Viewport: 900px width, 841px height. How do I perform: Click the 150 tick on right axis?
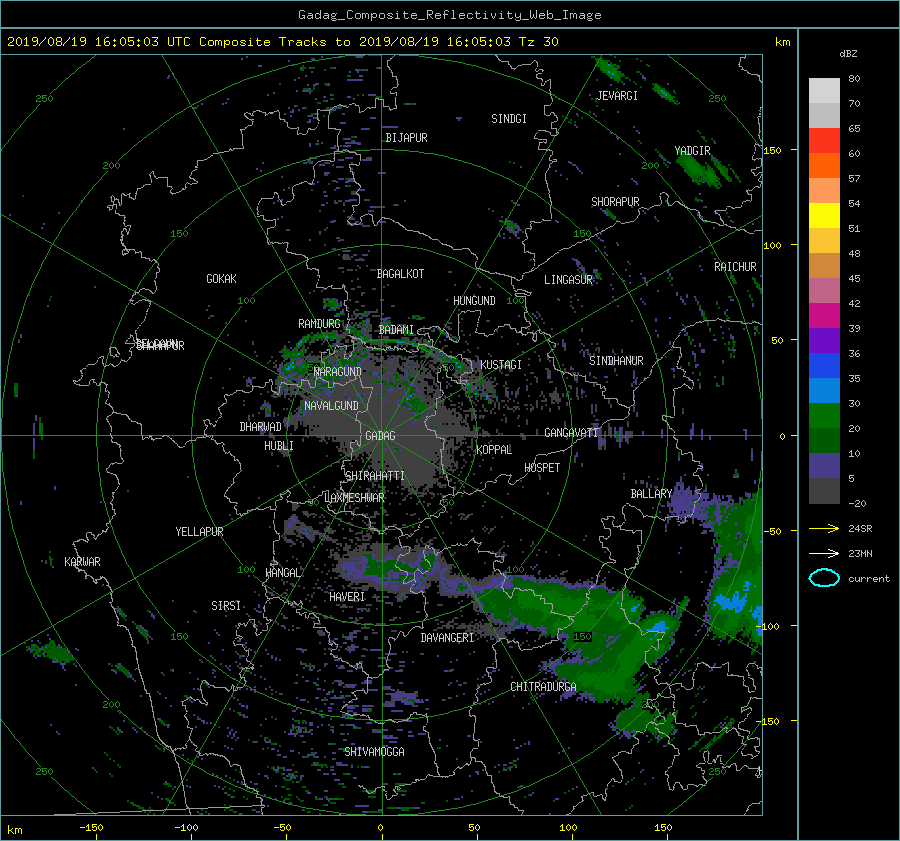click(x=772, y=150)
